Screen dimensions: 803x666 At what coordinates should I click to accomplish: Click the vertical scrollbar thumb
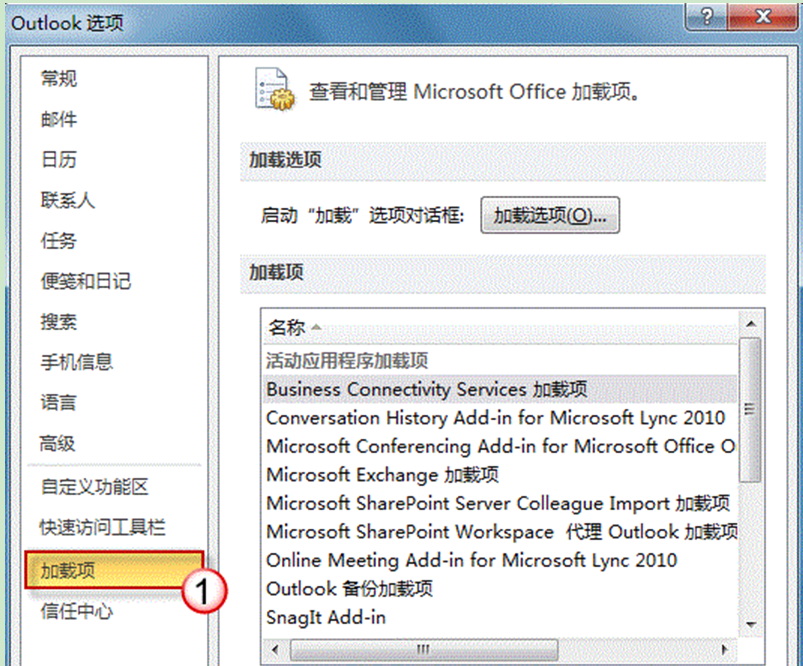click(x=749, y=408)
